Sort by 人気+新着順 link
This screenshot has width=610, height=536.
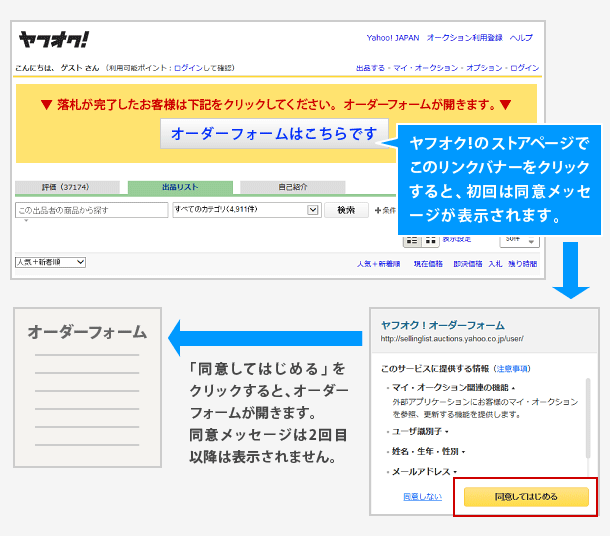tap(379, 264)
